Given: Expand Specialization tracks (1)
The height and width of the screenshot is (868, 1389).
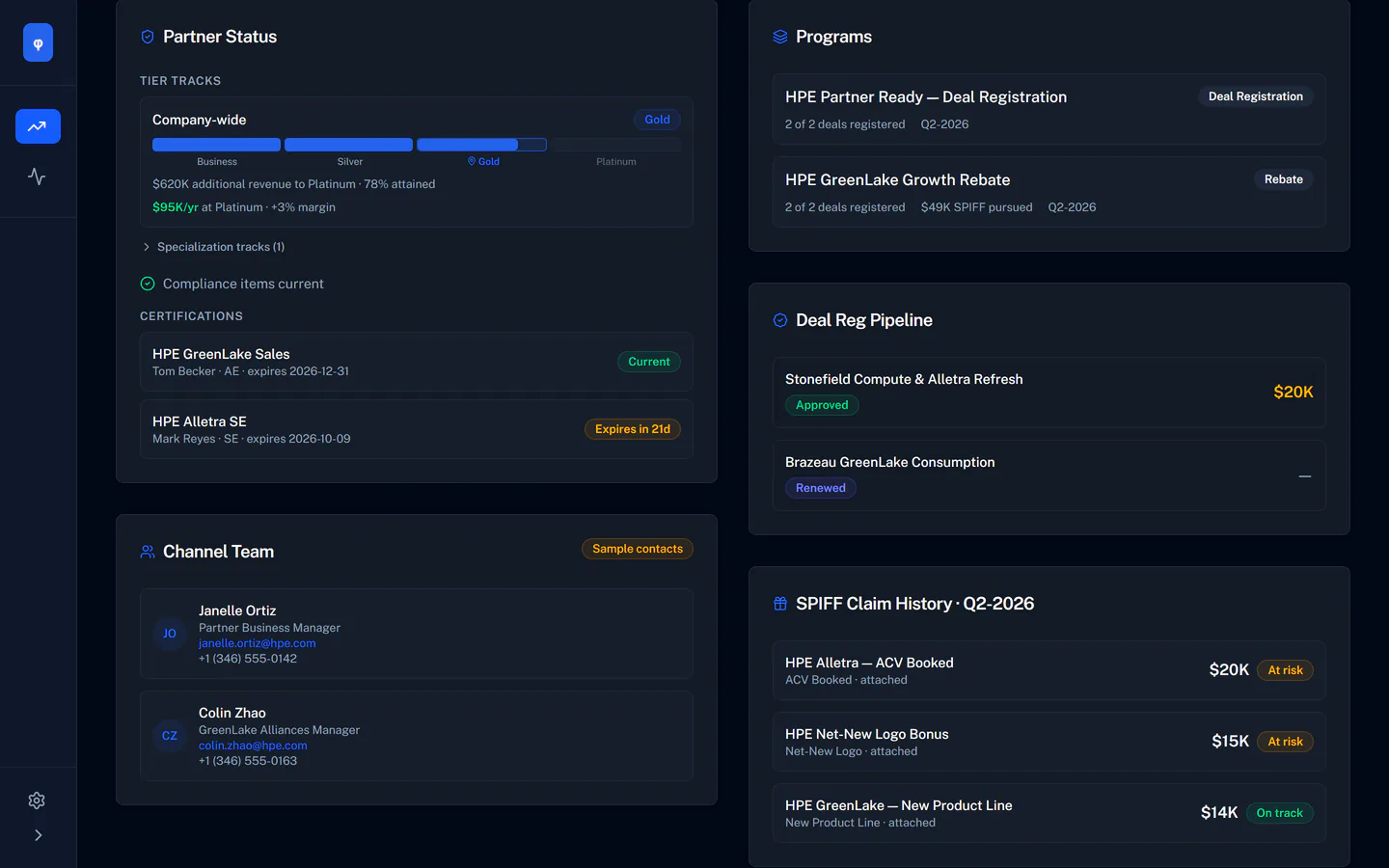Looking at the screenshot, I should pos(213,247).
